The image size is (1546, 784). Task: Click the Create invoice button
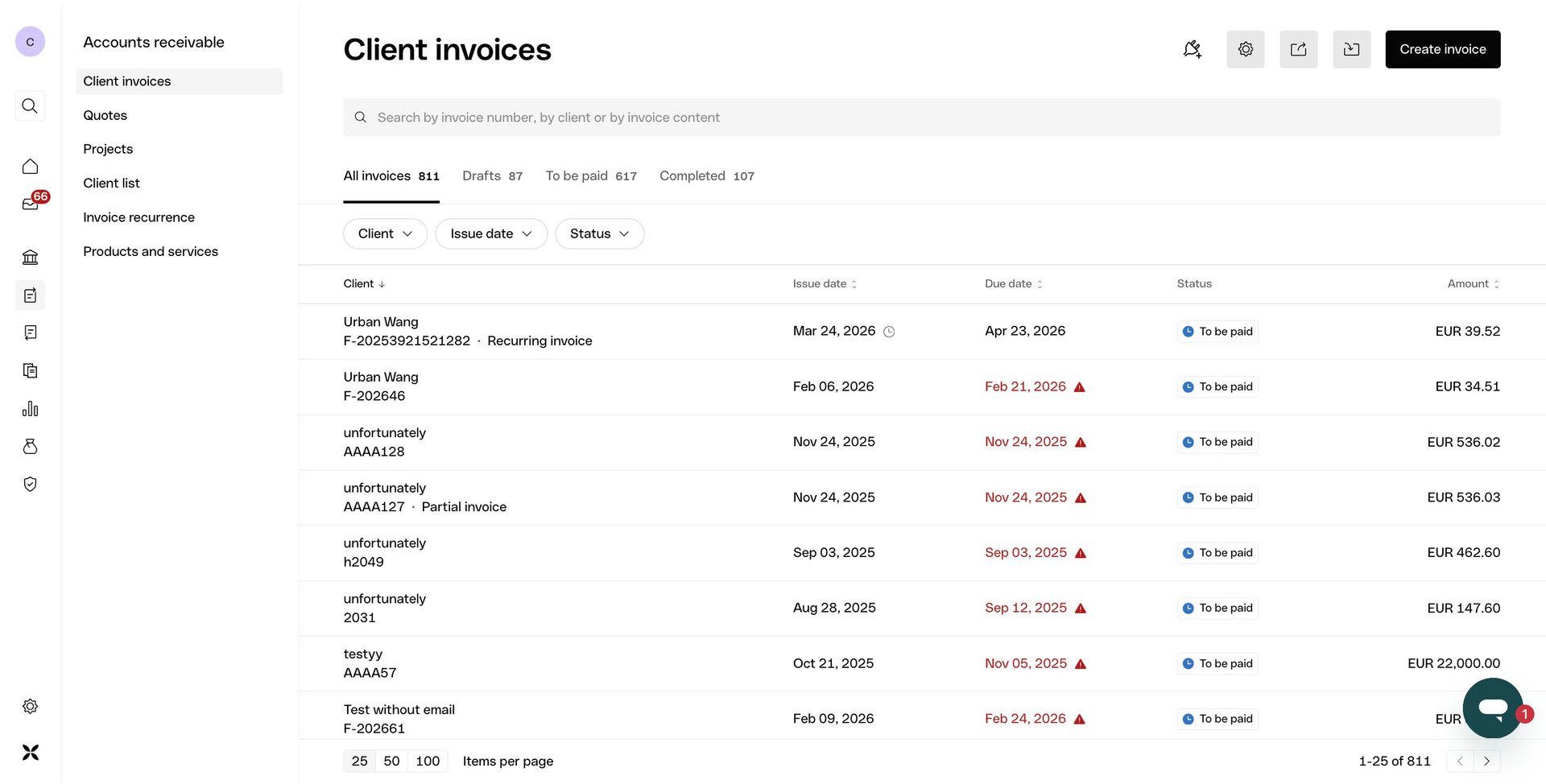(1442, 49)
